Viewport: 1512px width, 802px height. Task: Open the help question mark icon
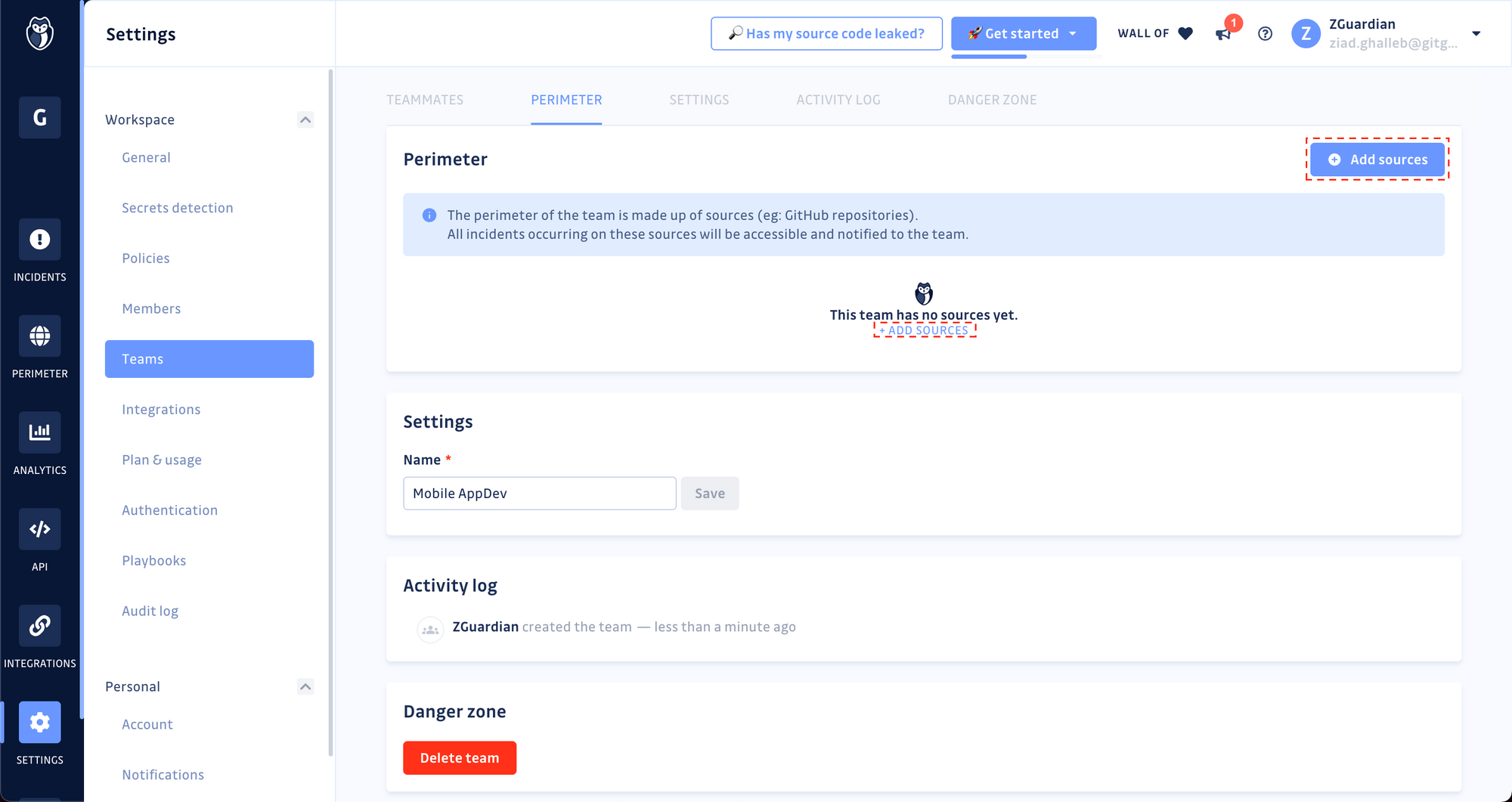click(x=1265, y=33)
